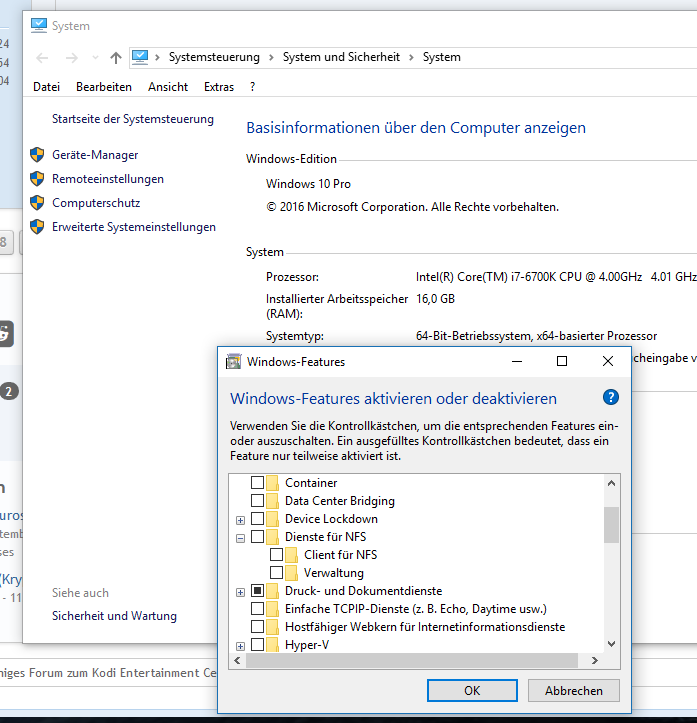Click Systemsteuerung breadcrumb in address bar
Image resolution: width=697 pixels, height=723 pixels.
(x=214, y=57)
